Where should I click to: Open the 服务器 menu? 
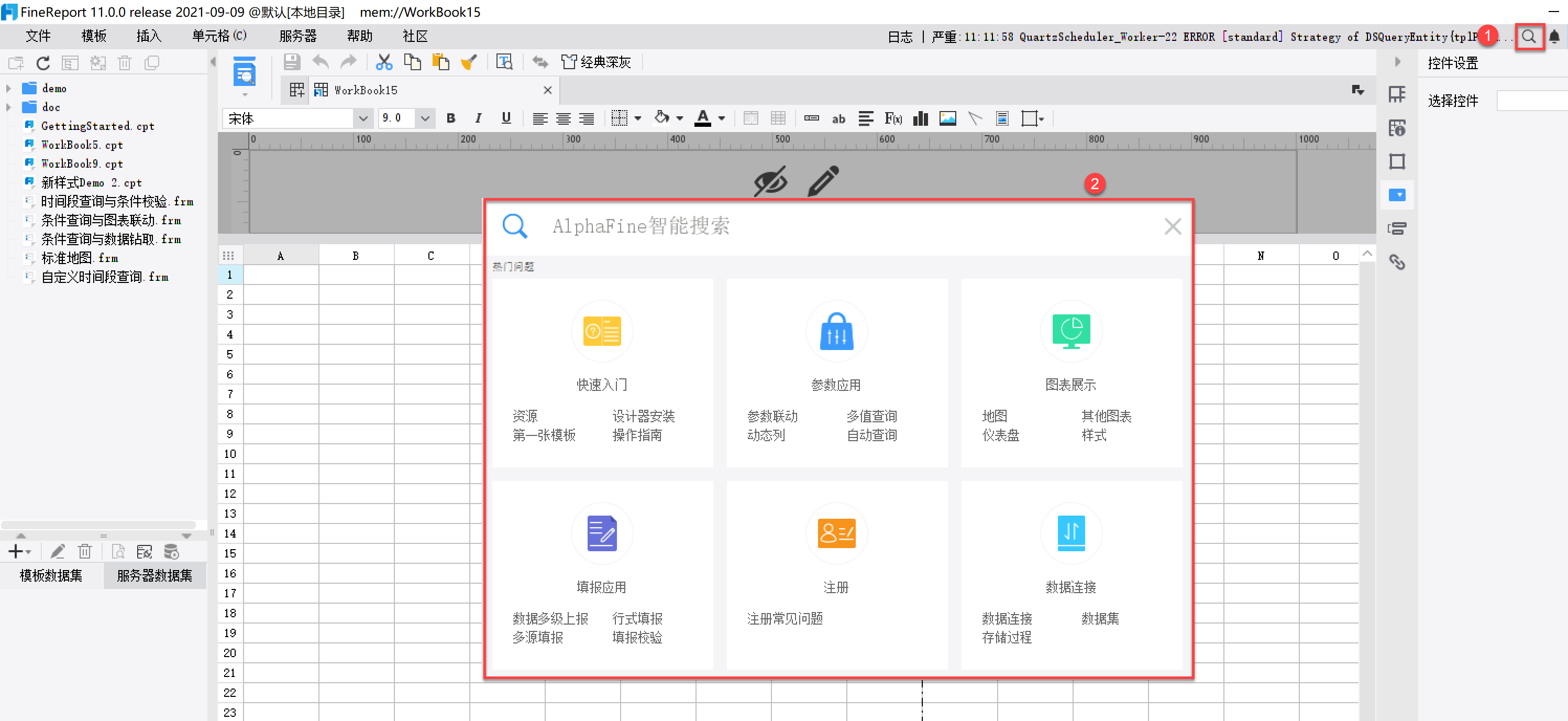point(297,37)
